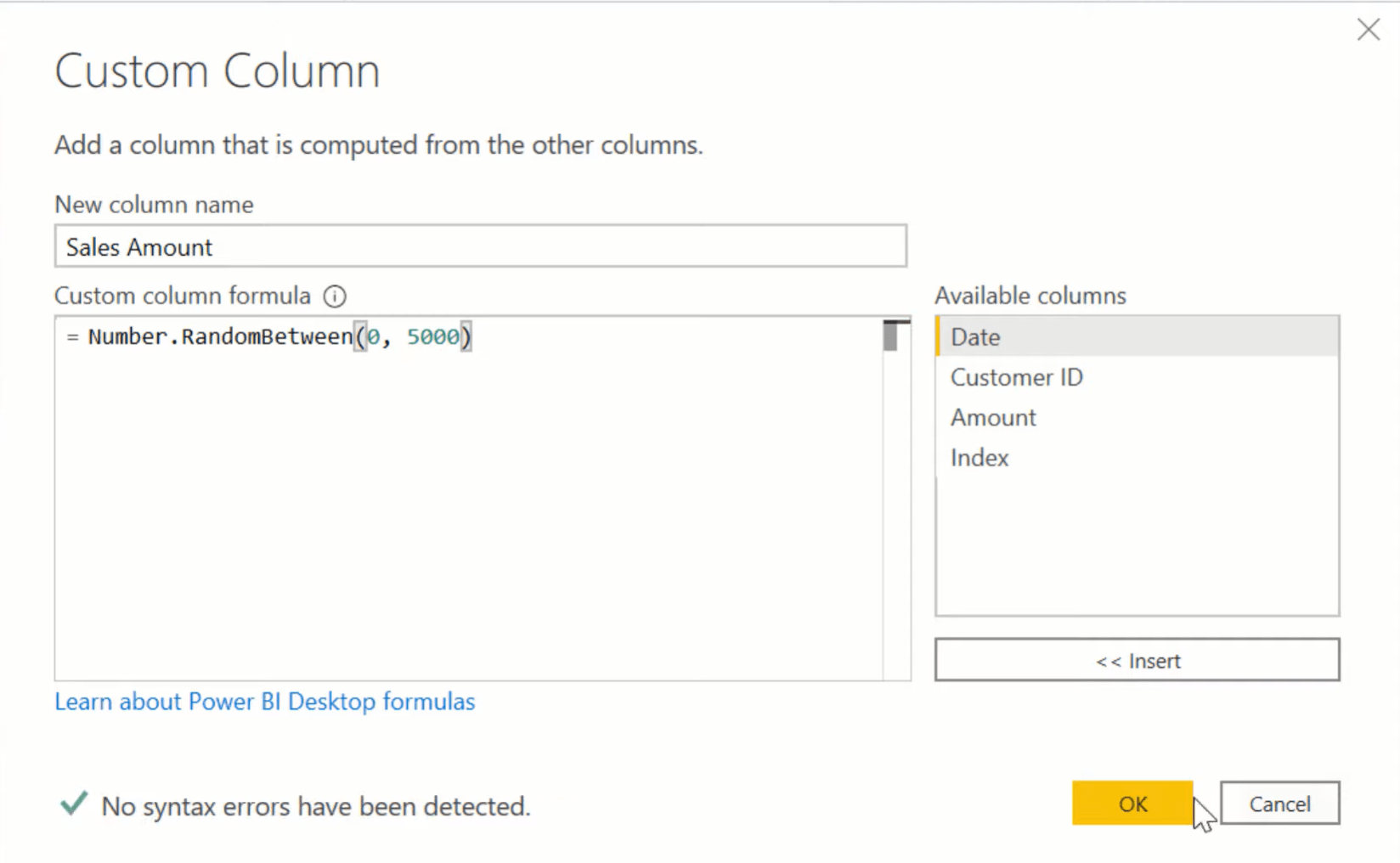Click the << Insert button
The image size is (1400, 863).
1137,660
